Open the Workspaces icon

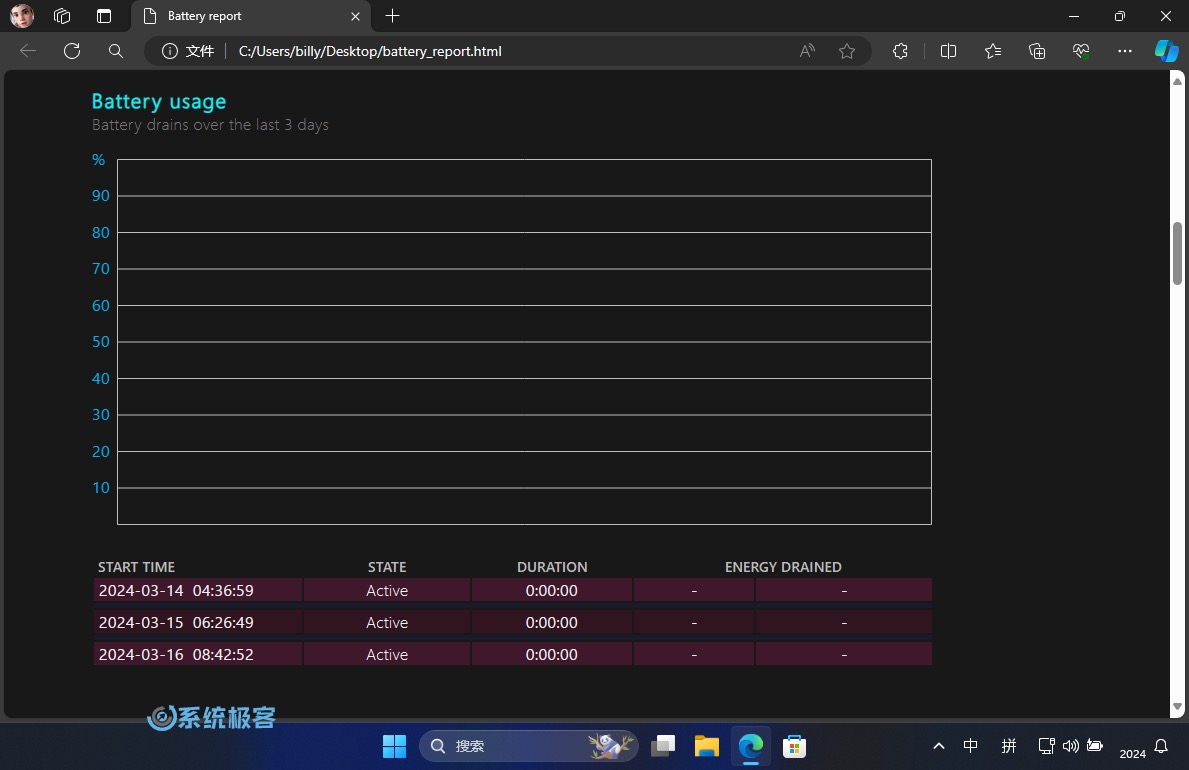point(62,16)
